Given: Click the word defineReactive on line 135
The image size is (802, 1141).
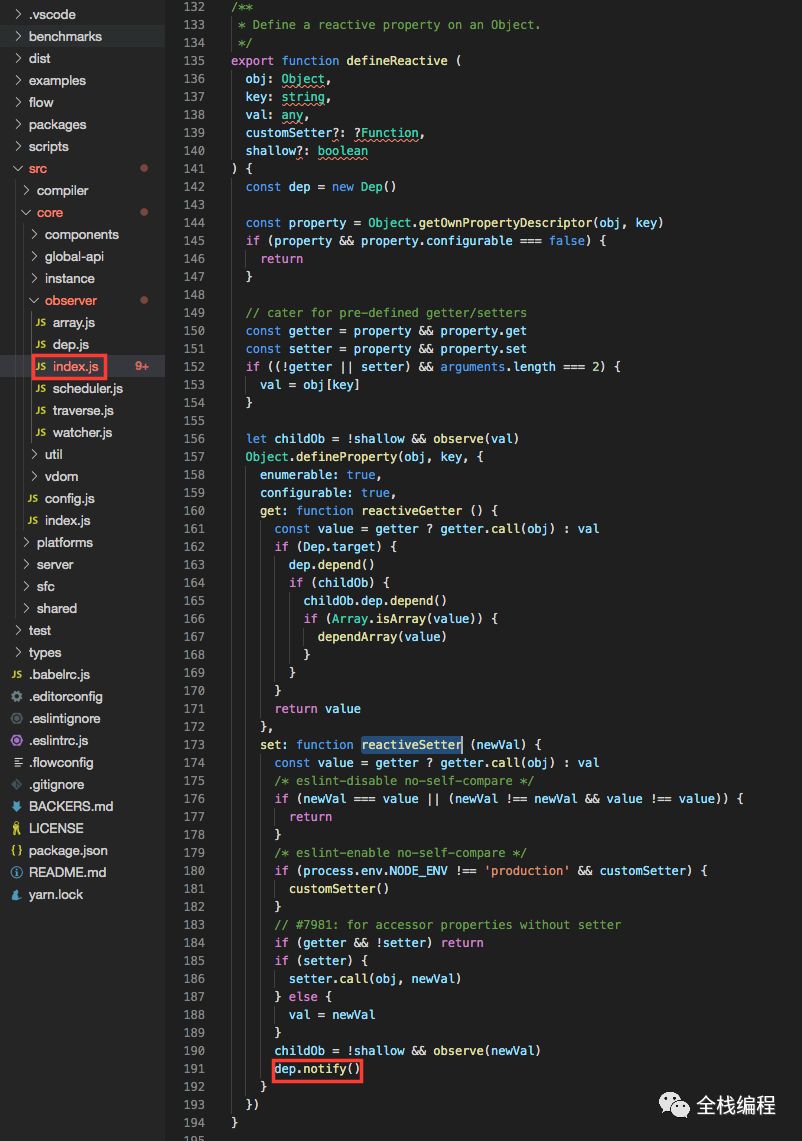Looking at the screenshot, I should [x=397, y=60].
